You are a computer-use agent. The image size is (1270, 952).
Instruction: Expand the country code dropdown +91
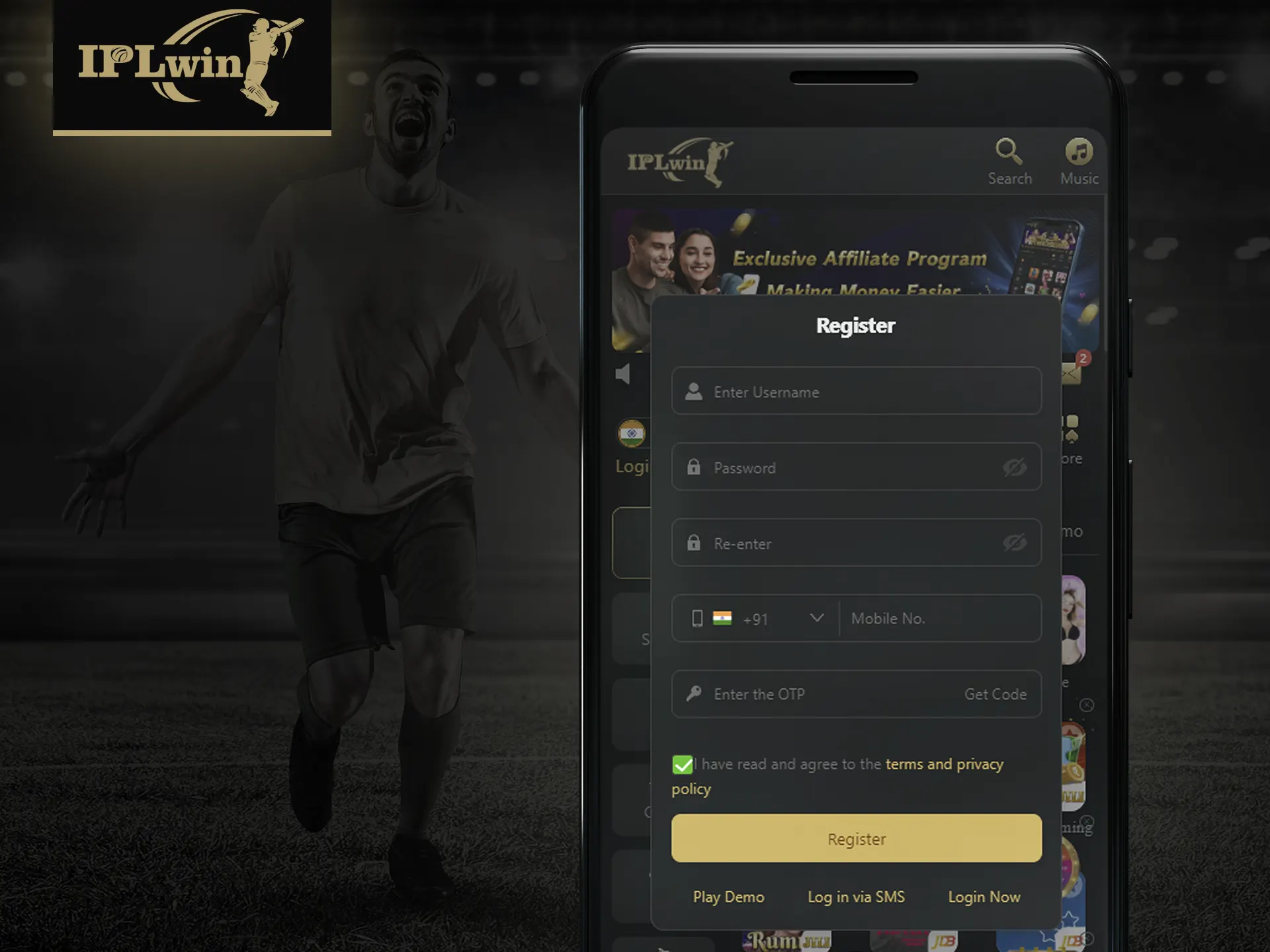[815, 617]
